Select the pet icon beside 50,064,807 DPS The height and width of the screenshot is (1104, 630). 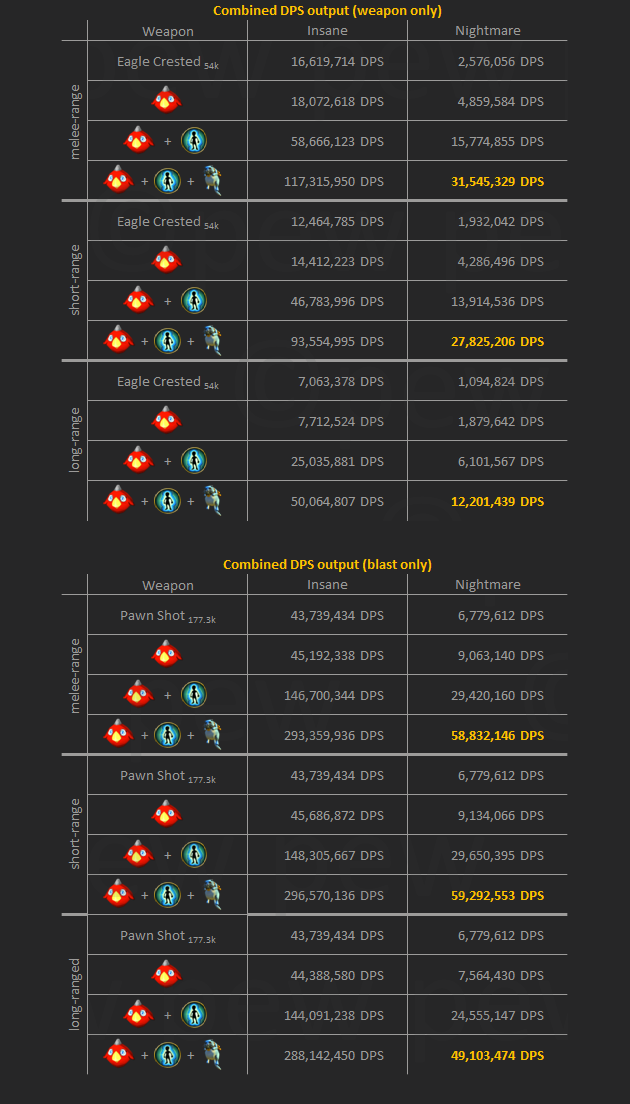click(x=212, y=501)
